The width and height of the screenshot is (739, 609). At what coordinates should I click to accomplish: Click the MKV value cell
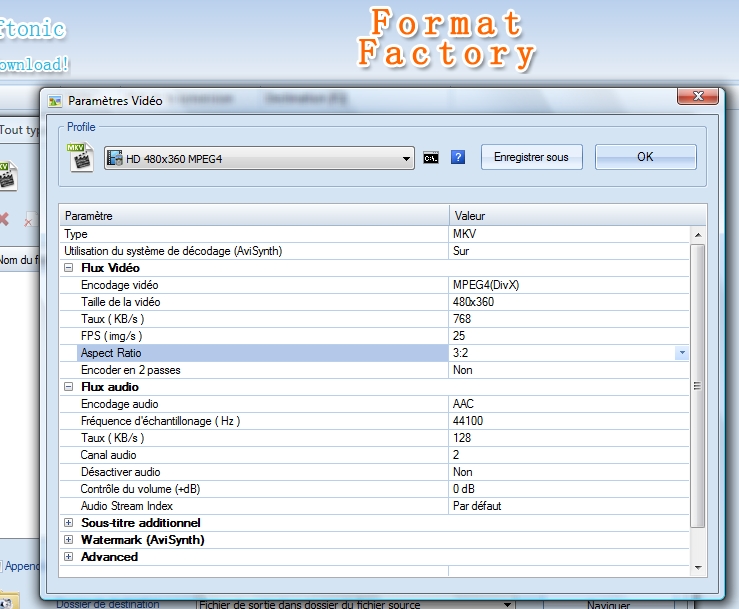[x=569, y=234]
